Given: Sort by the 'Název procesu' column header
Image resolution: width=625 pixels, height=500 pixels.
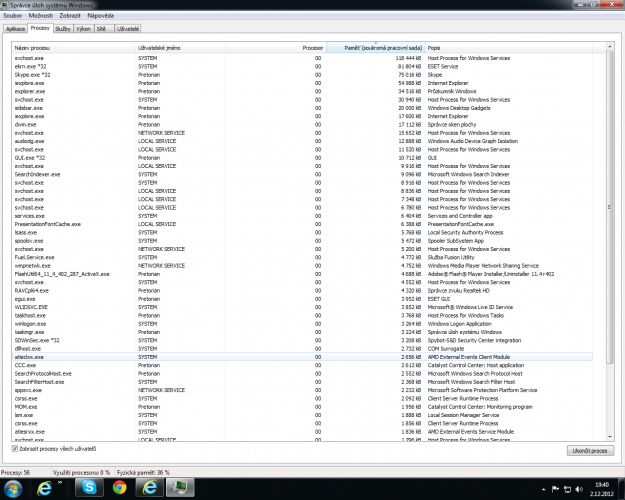Looking at the screenshot, I should click(74, 48).
